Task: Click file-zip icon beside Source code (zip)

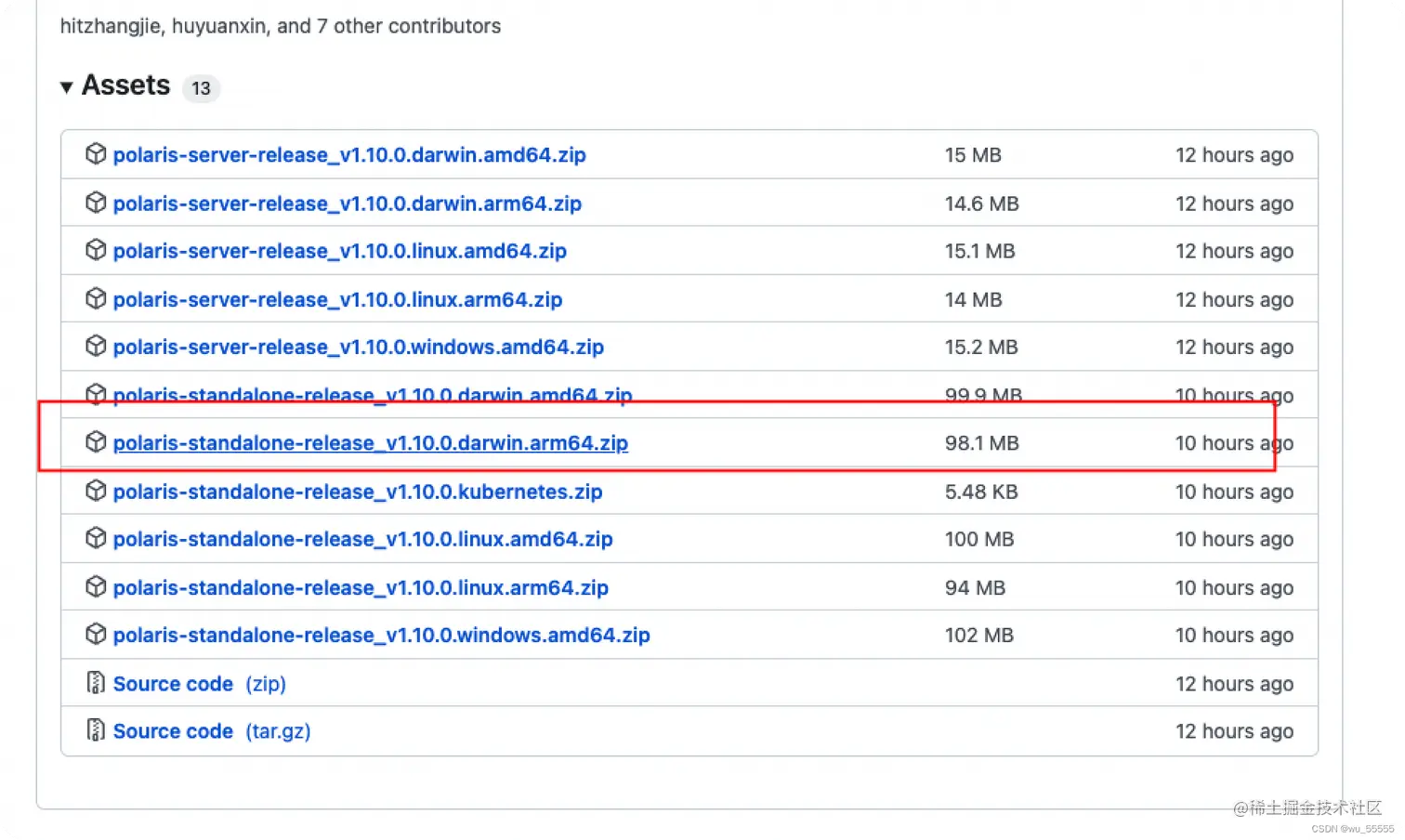Action: (x=96, y=683)
